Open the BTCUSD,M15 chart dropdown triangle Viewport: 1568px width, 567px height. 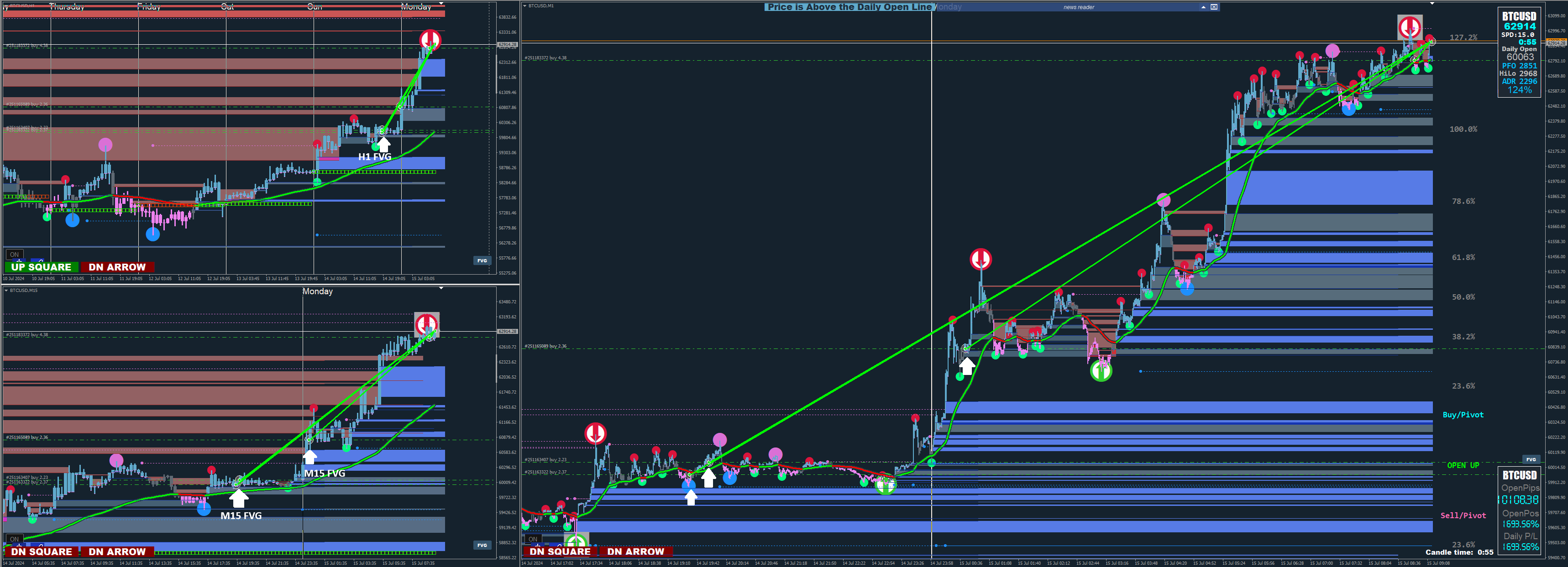click(x=6, y=290)
